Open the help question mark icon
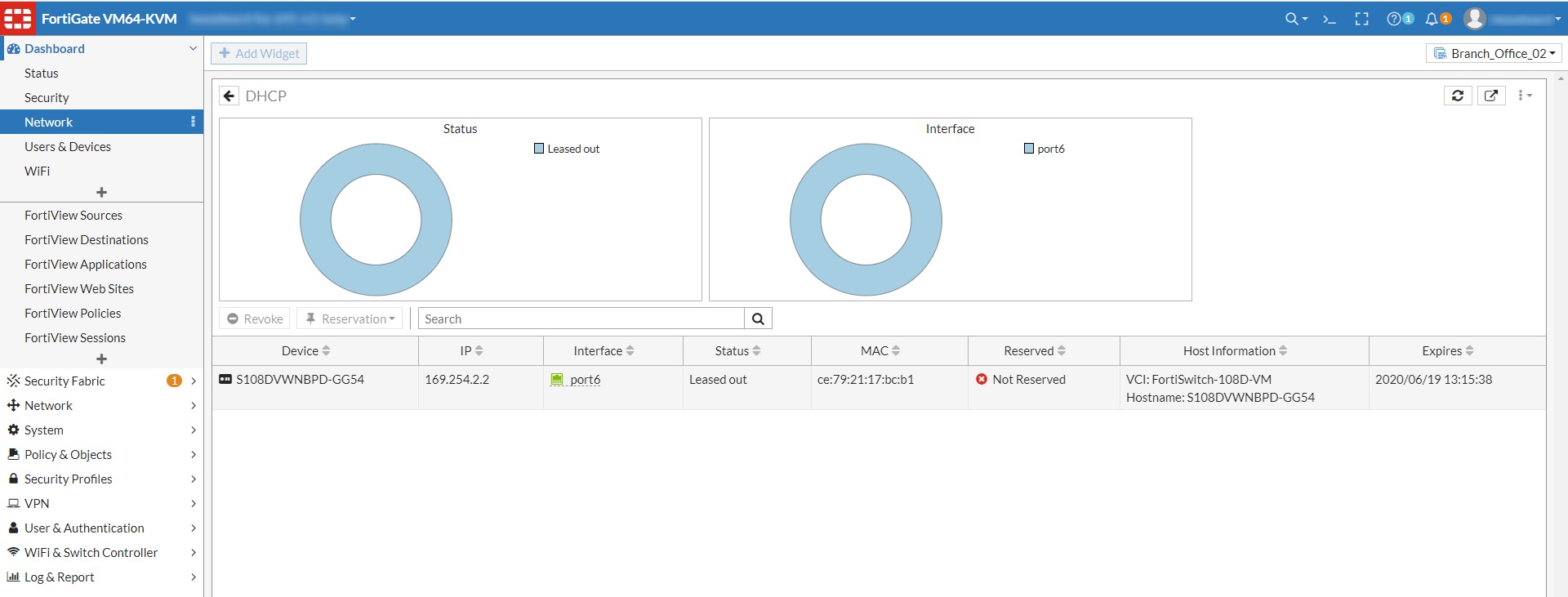 click(x=1394, y=19)
